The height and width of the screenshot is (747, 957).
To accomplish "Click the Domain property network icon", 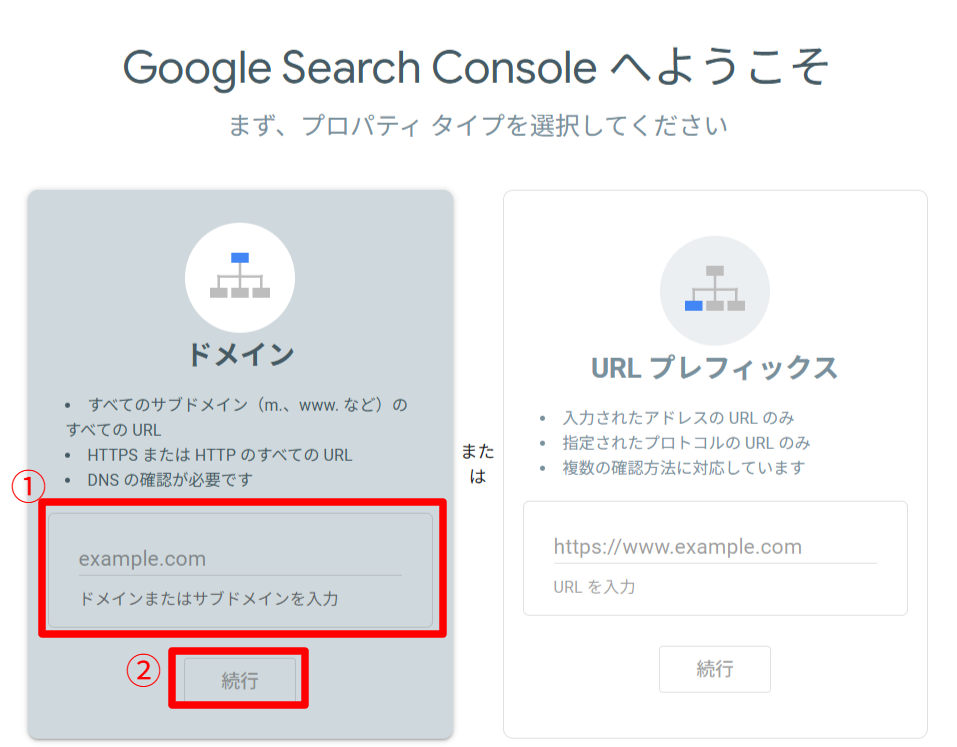I will 240,277.
